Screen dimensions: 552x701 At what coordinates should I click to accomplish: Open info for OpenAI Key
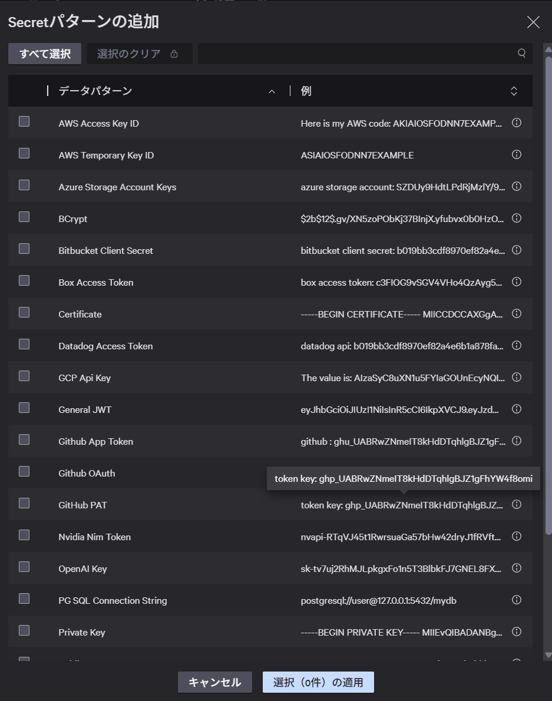point(516,568)
